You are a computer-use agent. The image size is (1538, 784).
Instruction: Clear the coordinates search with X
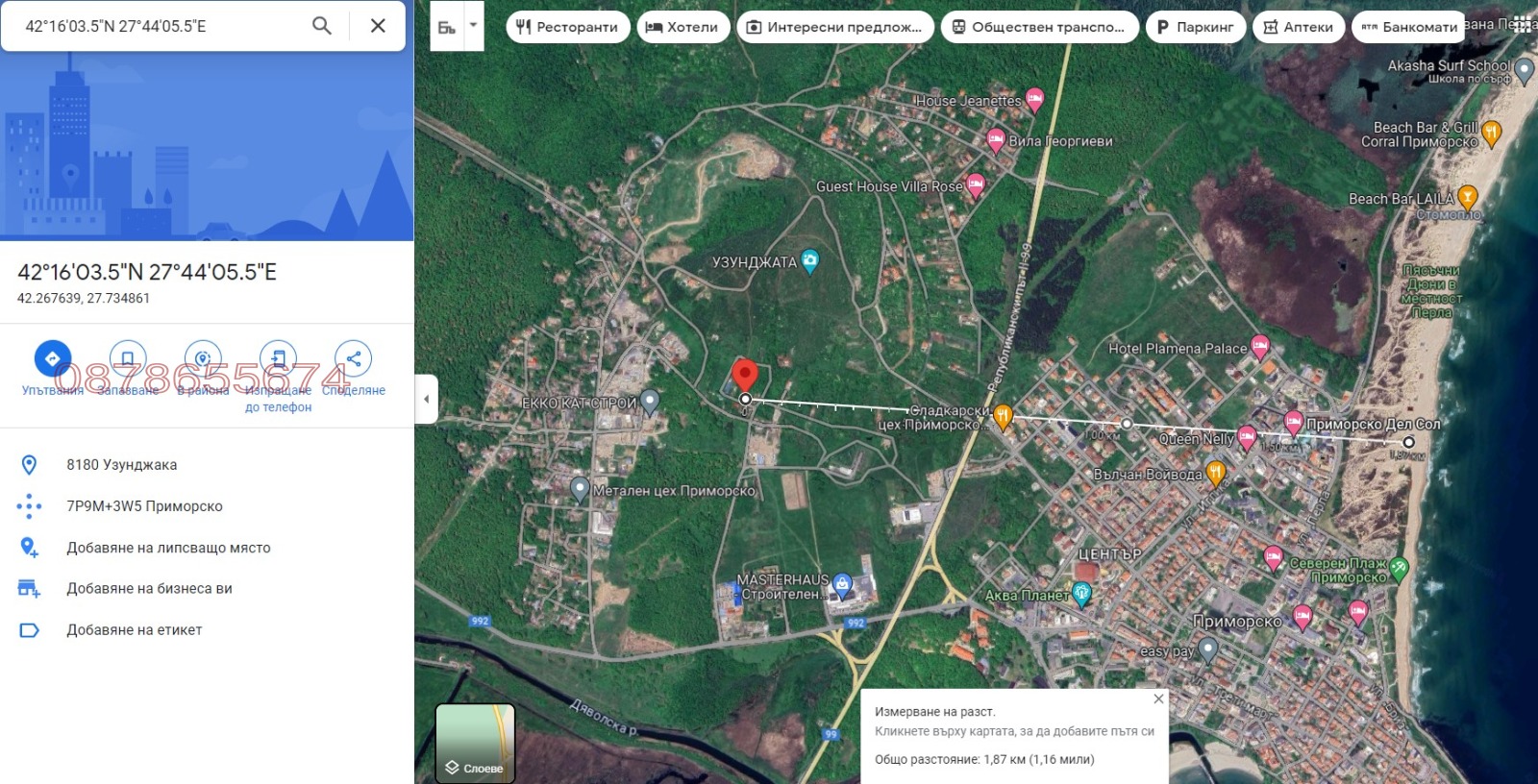point(378,26)
